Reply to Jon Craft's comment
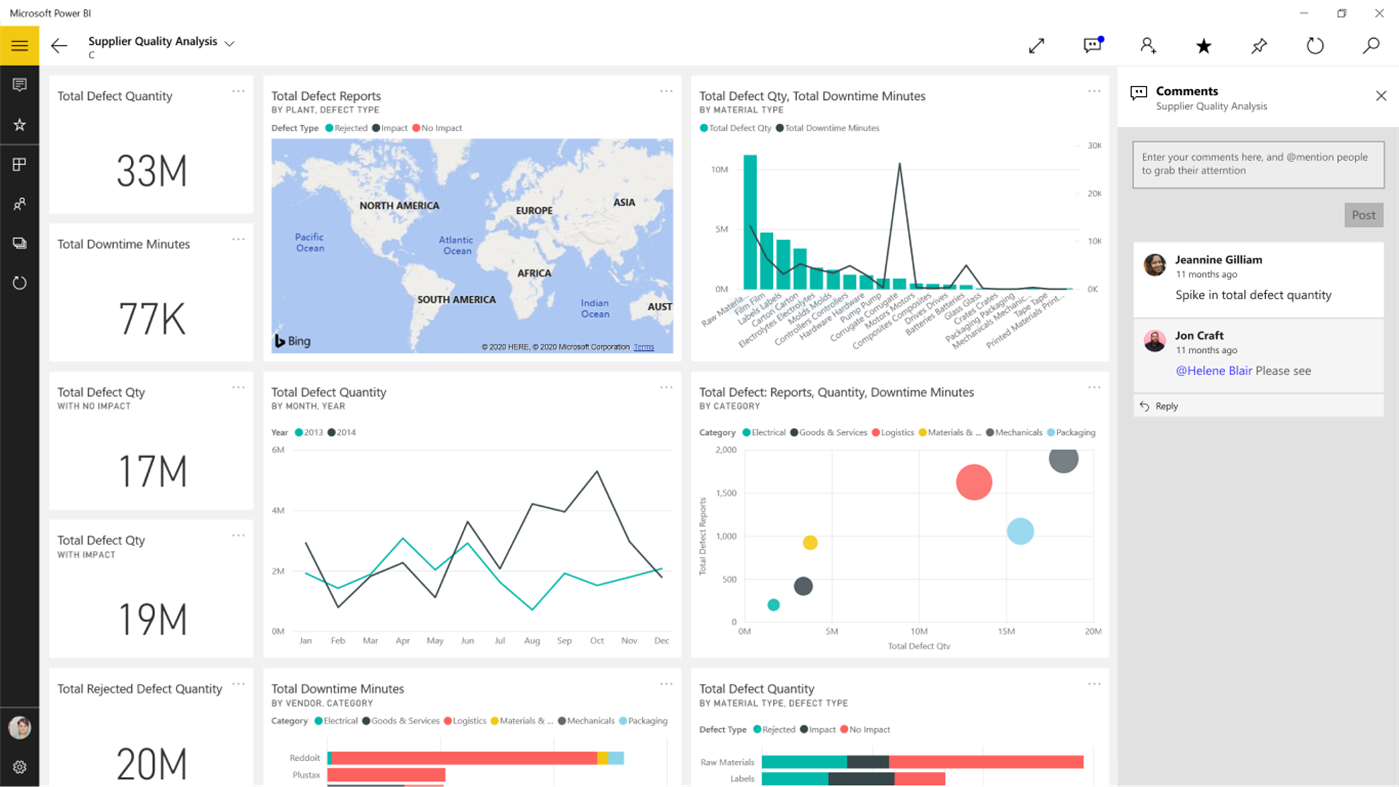The height and width of the screenshot is (787, 1399). [x=1162, y=405]
